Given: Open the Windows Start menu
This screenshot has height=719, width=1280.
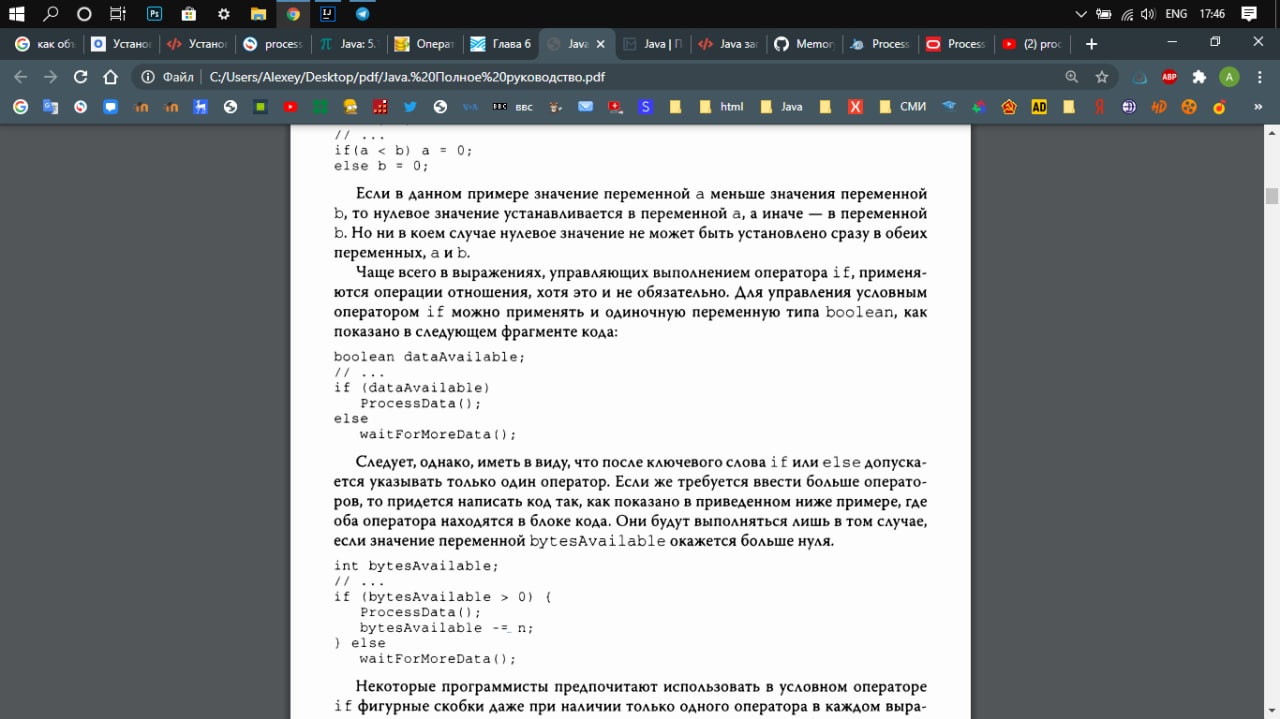Looking at the screenshot, I should [16, 14].
